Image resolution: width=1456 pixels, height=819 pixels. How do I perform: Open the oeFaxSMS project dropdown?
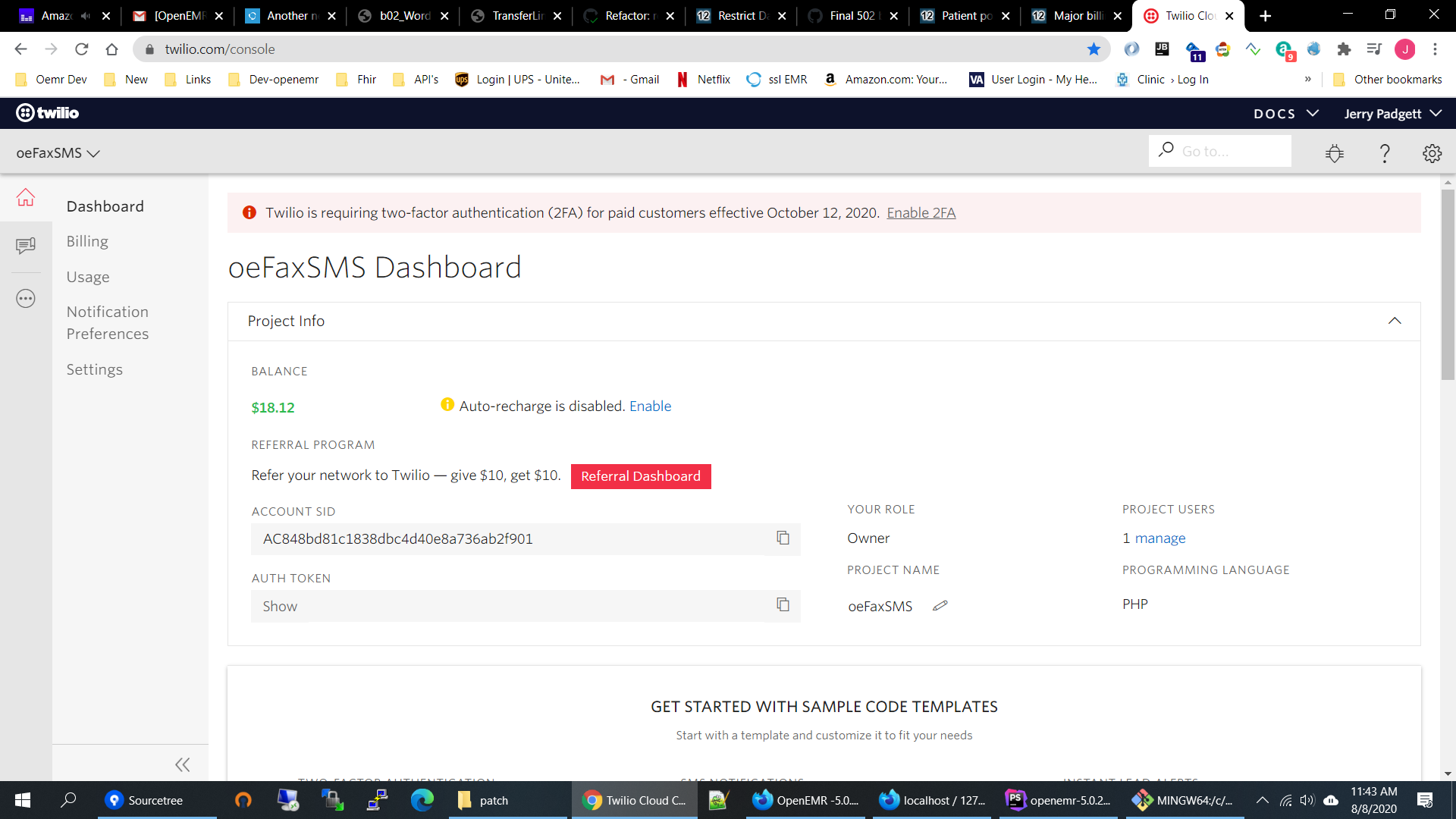[58, 153]
